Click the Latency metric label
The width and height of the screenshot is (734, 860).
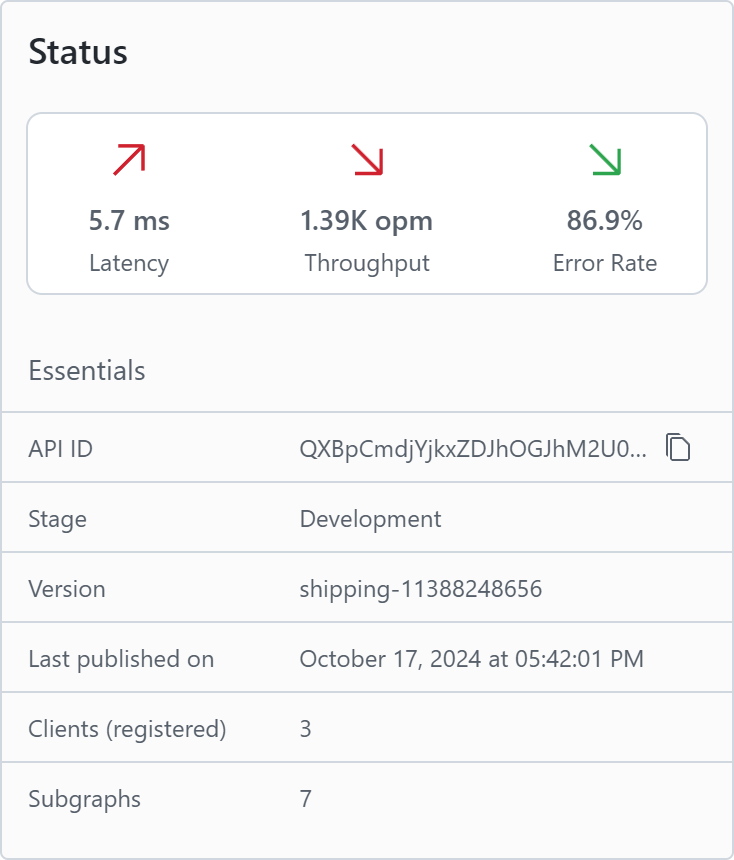(129, 263)
